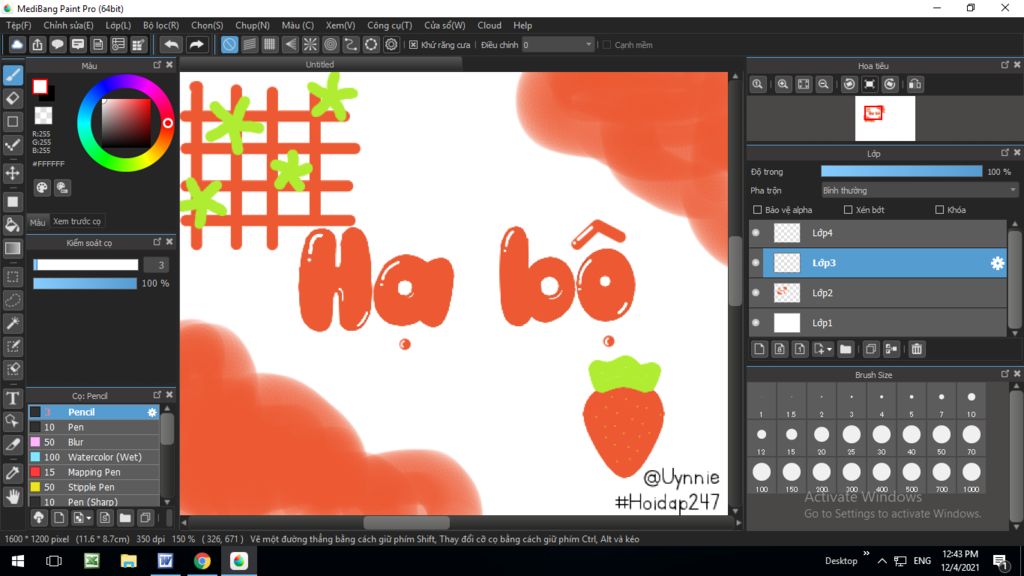
Task: Enable the circle snap icon
Action: pos(330,44)
